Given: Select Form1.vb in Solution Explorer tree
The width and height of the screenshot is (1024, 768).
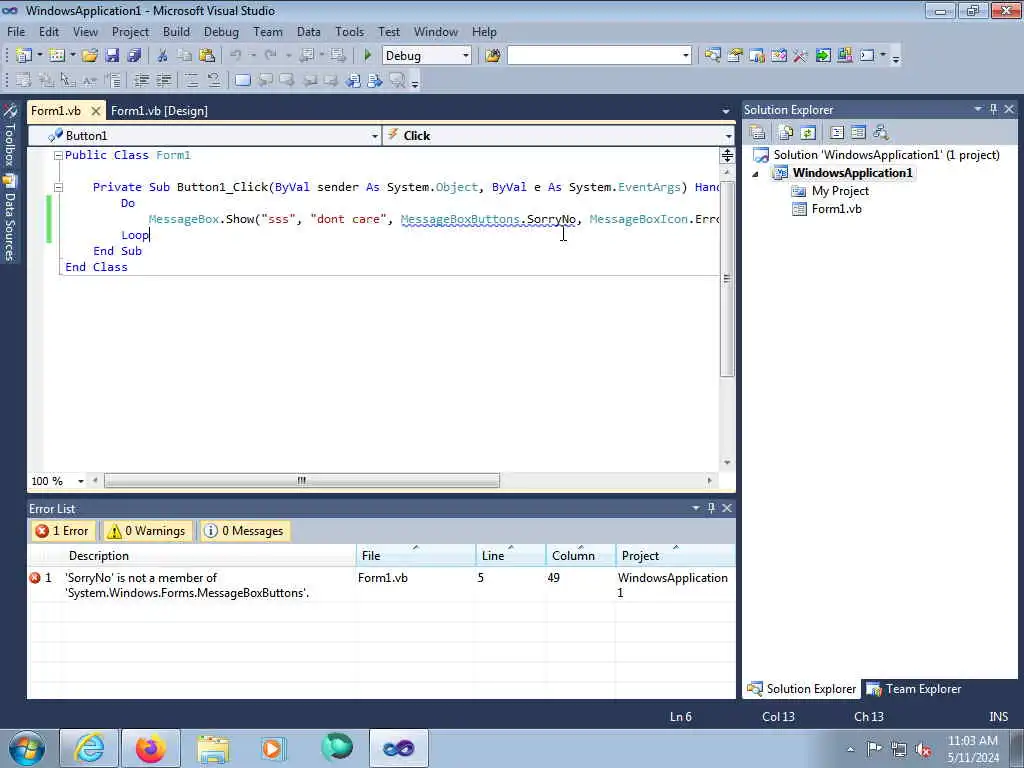Looking at the screenshot, I should pyautogui.click(x=836, y=209).
